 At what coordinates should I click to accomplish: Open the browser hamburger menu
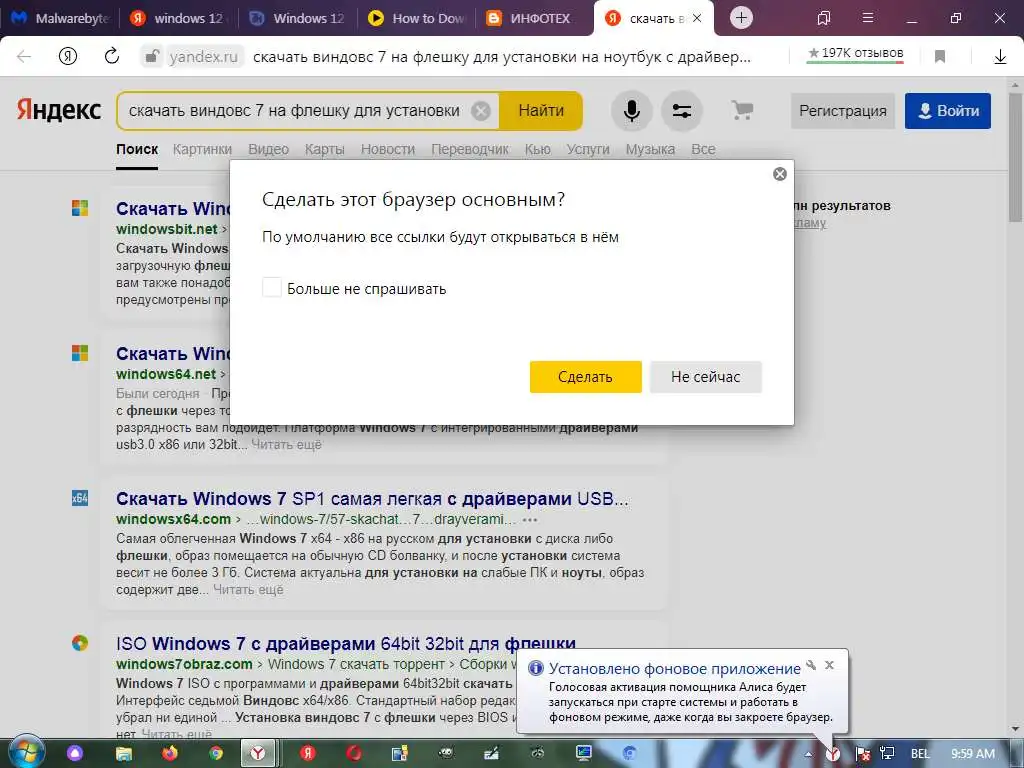click(x=867, y=18)
